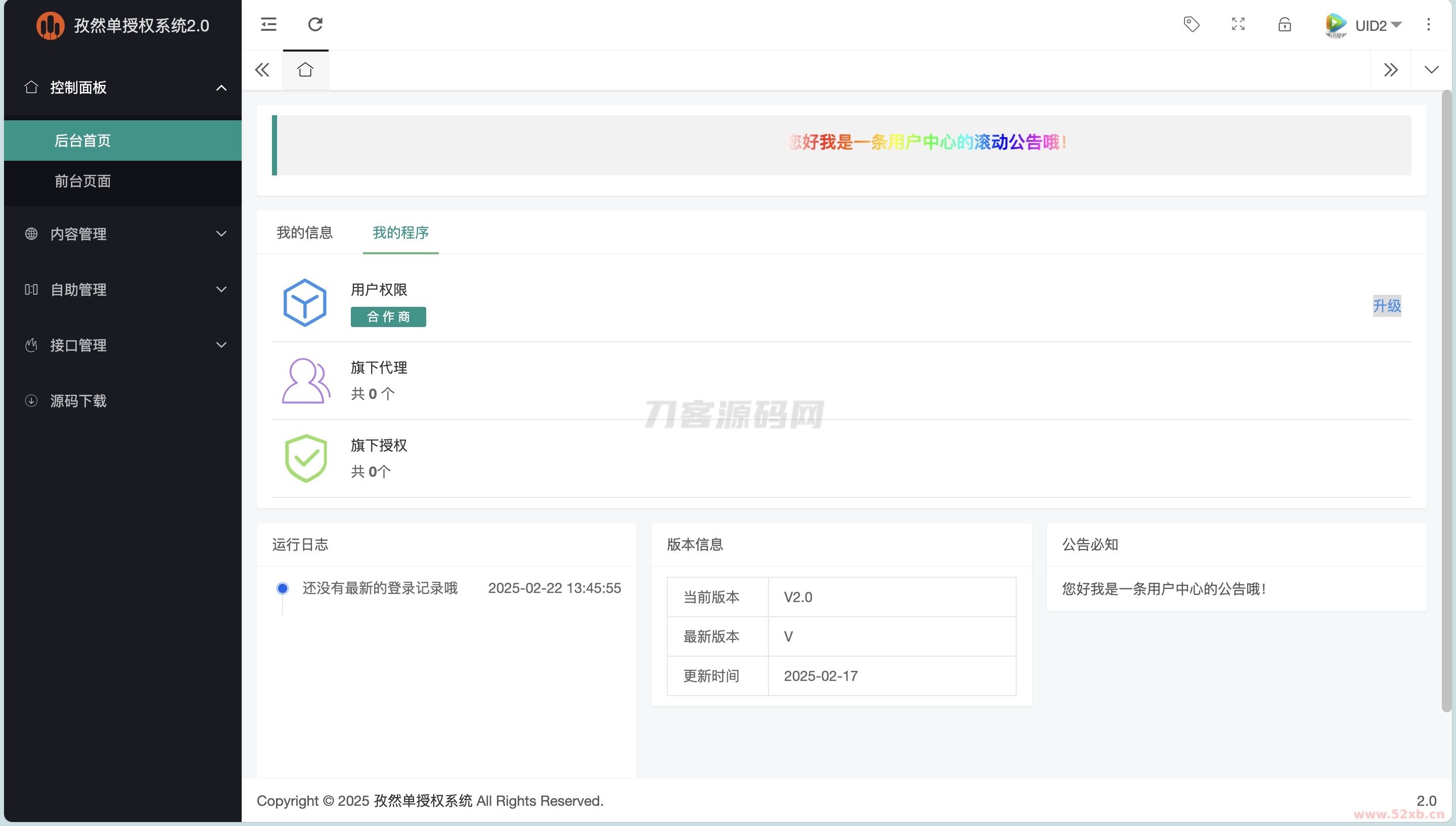Open 前台页面 in the sidebar

point(83,181)
